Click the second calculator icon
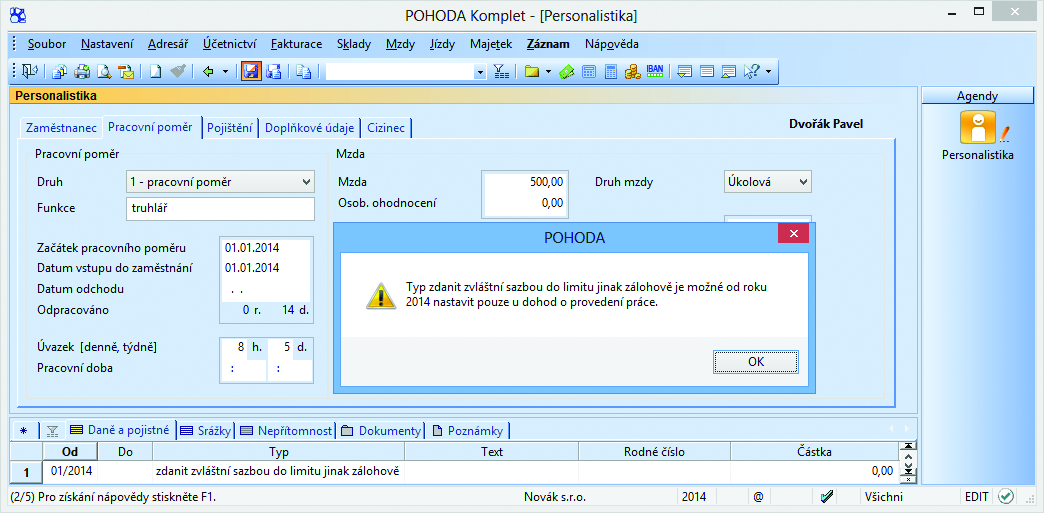The width and height of the screenshot is (1044, 513). 611,71
